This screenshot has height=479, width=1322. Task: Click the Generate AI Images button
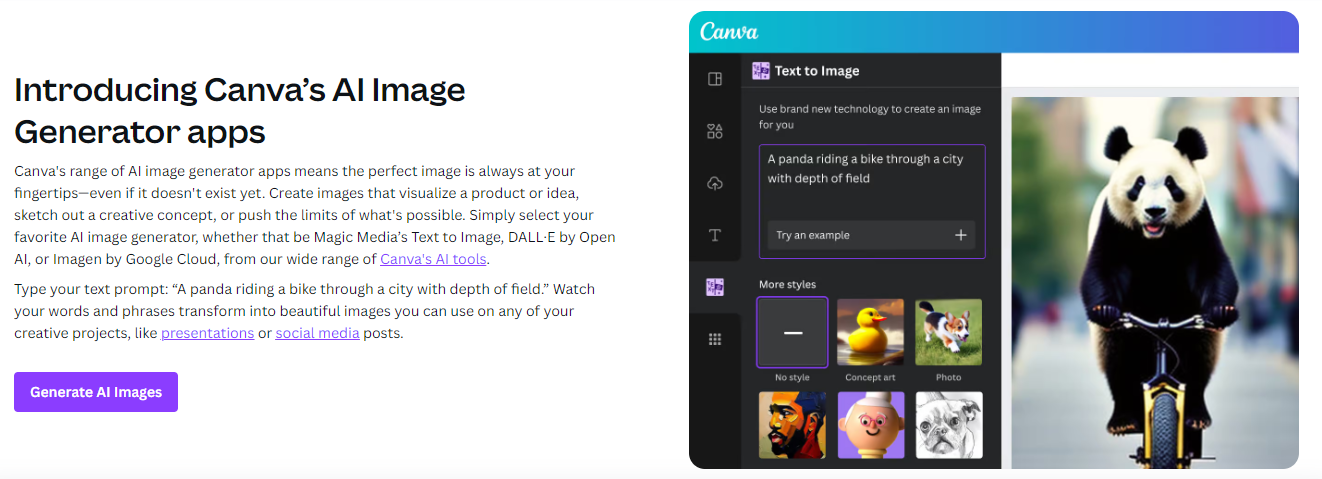(x=96, y=392)
